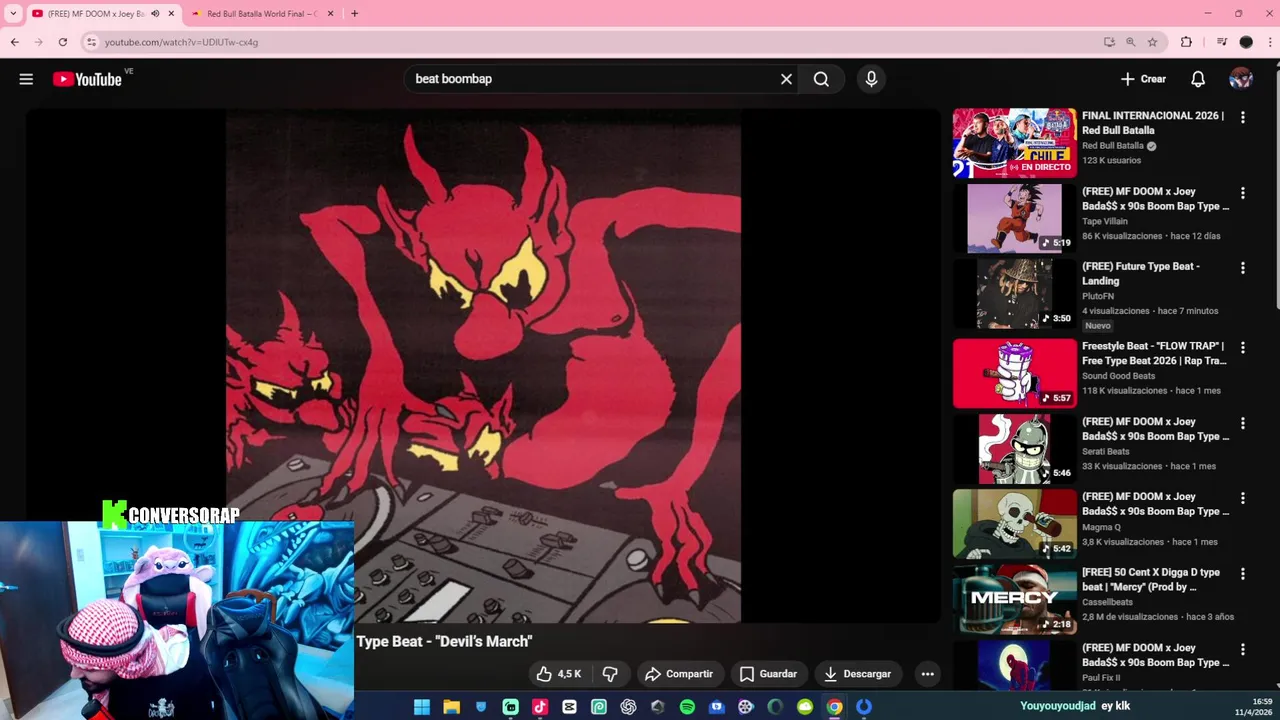Screen dimensions: 1280x720
Task: Go back with the browser back arrow
Action: click(x=14, y=42)
